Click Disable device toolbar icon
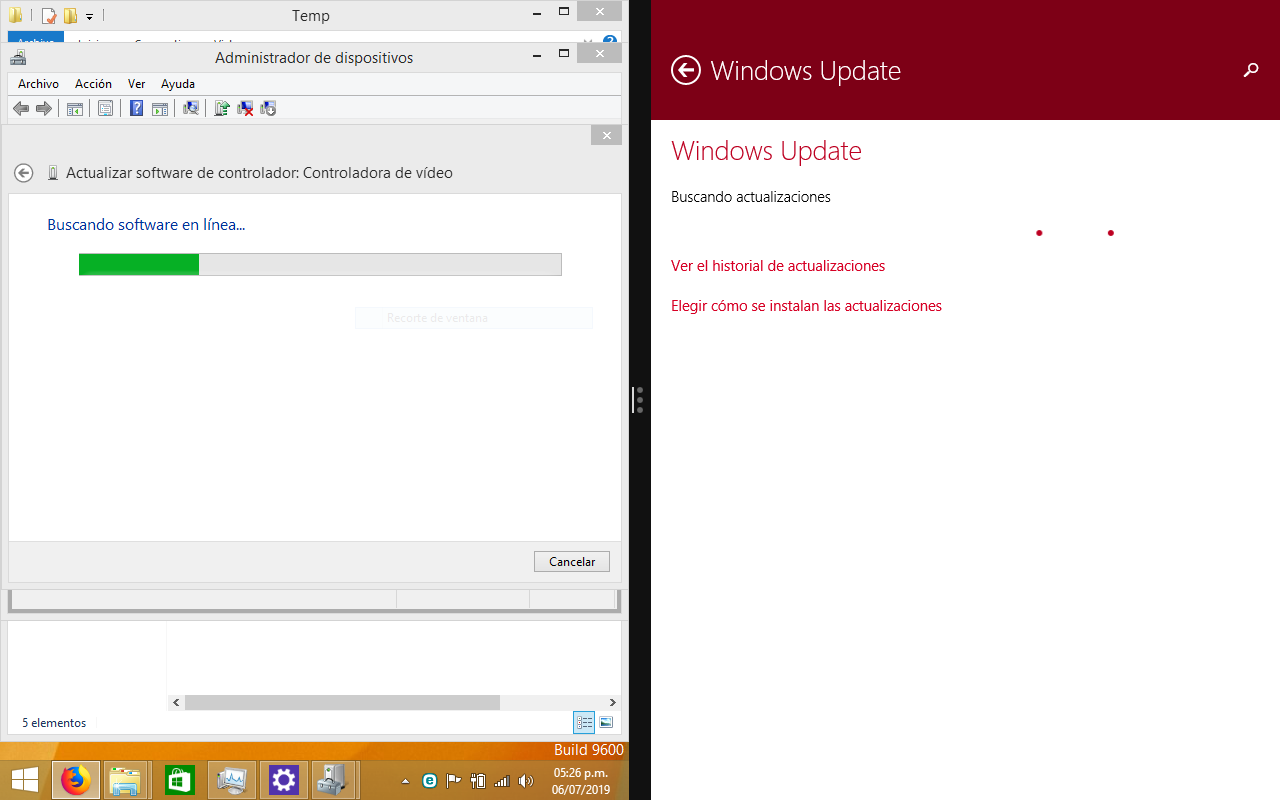Viewport: 1280px width, 800px height. pos(268,109)
